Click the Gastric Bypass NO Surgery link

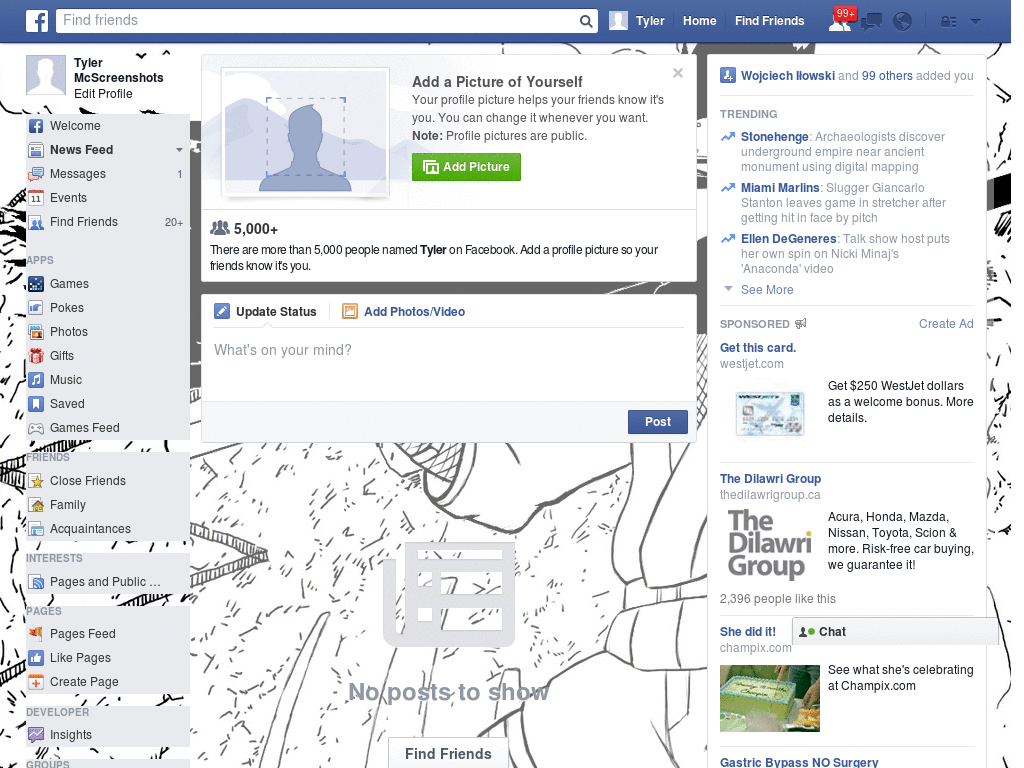799,762
